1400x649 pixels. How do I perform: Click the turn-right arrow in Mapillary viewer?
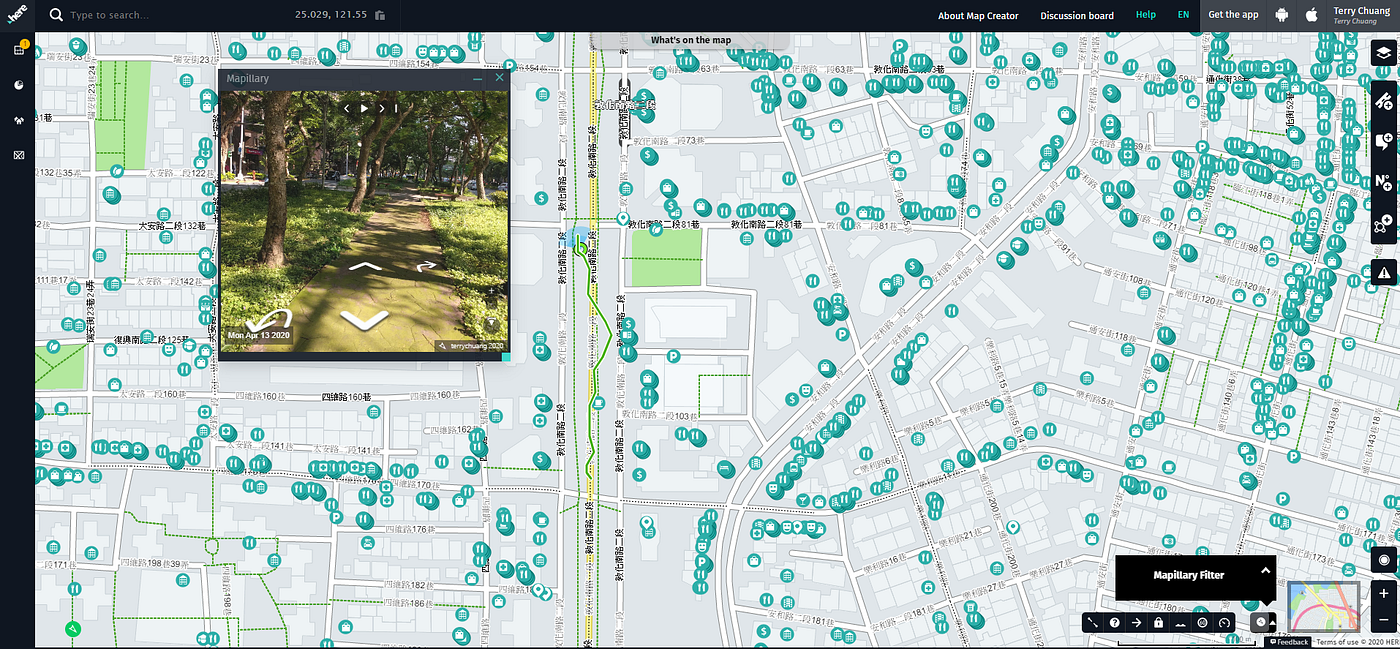tap(427, 266)
